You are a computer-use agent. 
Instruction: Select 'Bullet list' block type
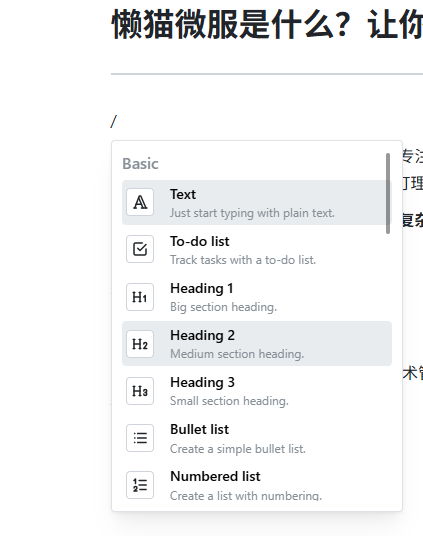click(x=257, y=438)
